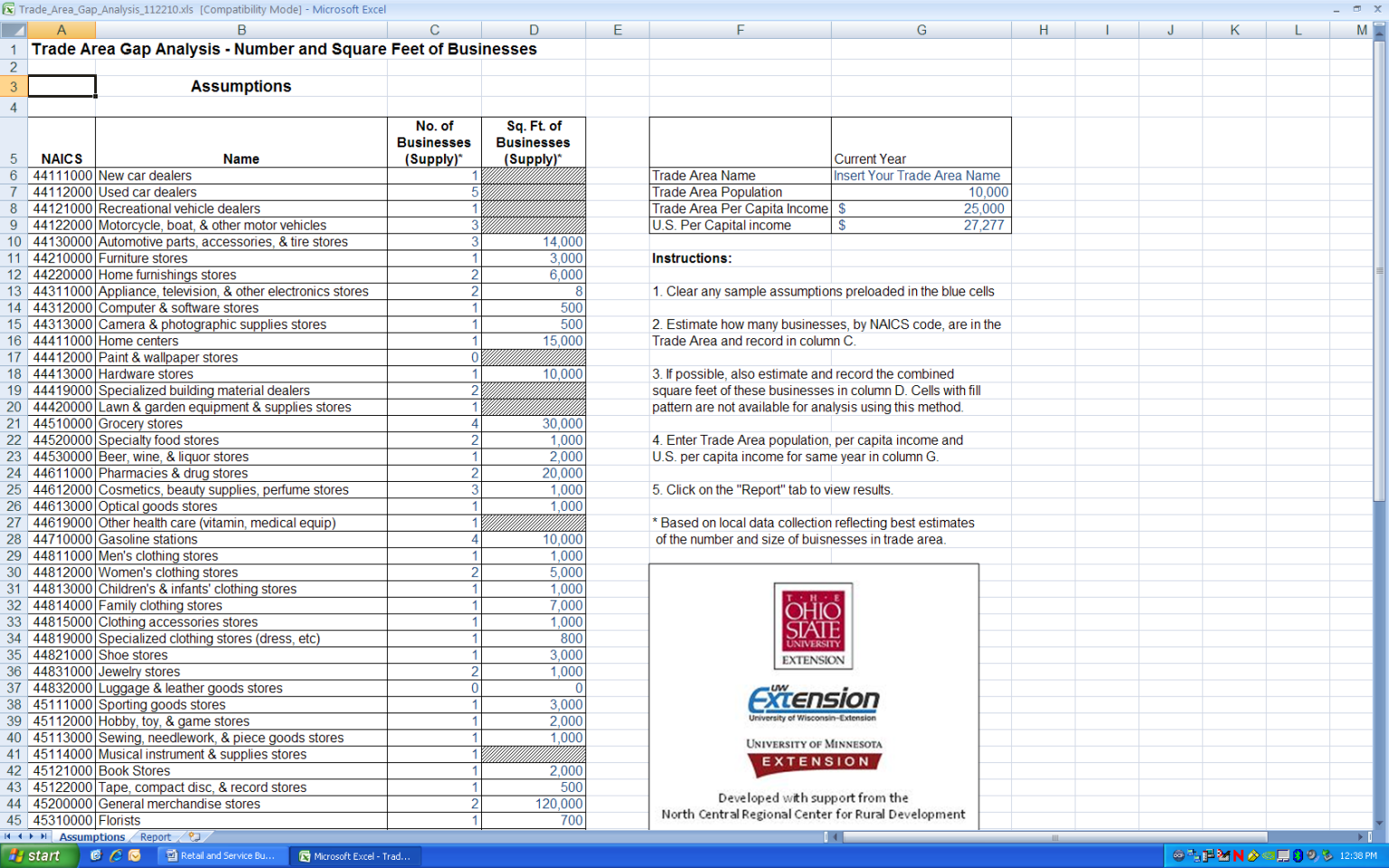Screen dimensions: 1389x868
Task: Jump to first sheet with tab navigation arrow
Action: 8,837
